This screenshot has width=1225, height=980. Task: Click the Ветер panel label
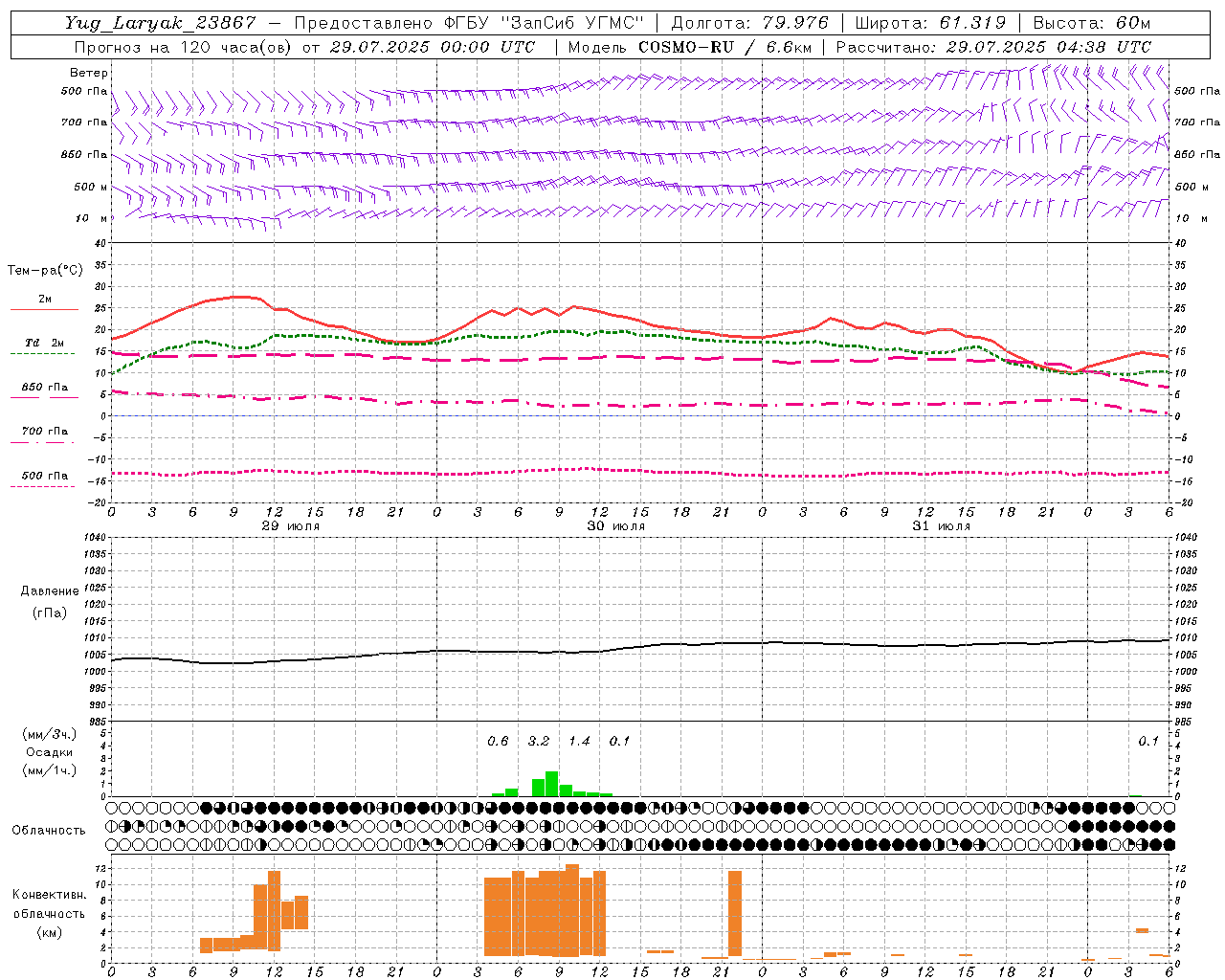pyautogui.click(x=89, y=73)
